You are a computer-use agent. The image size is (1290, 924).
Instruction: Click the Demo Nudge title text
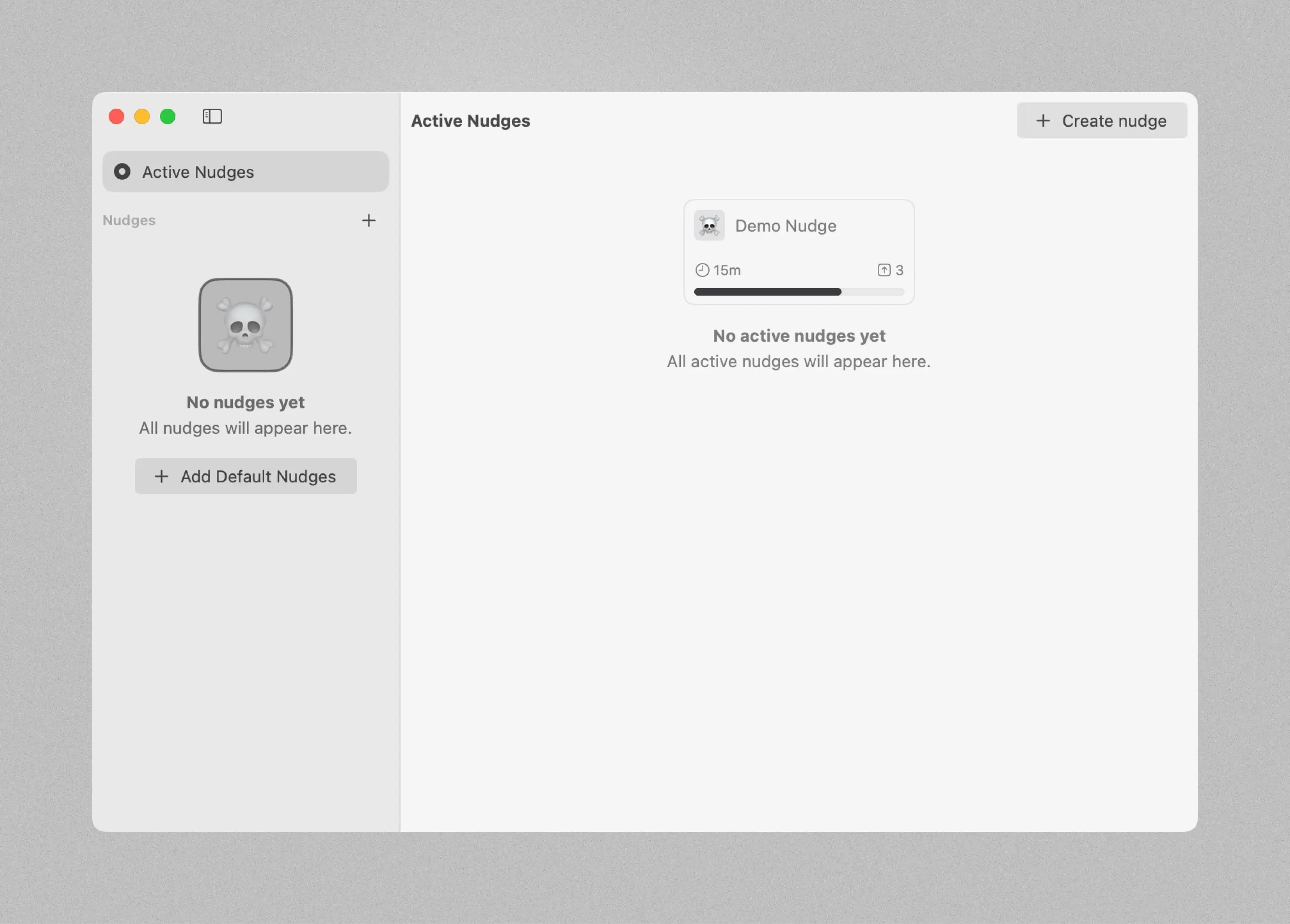pos(786,226)
